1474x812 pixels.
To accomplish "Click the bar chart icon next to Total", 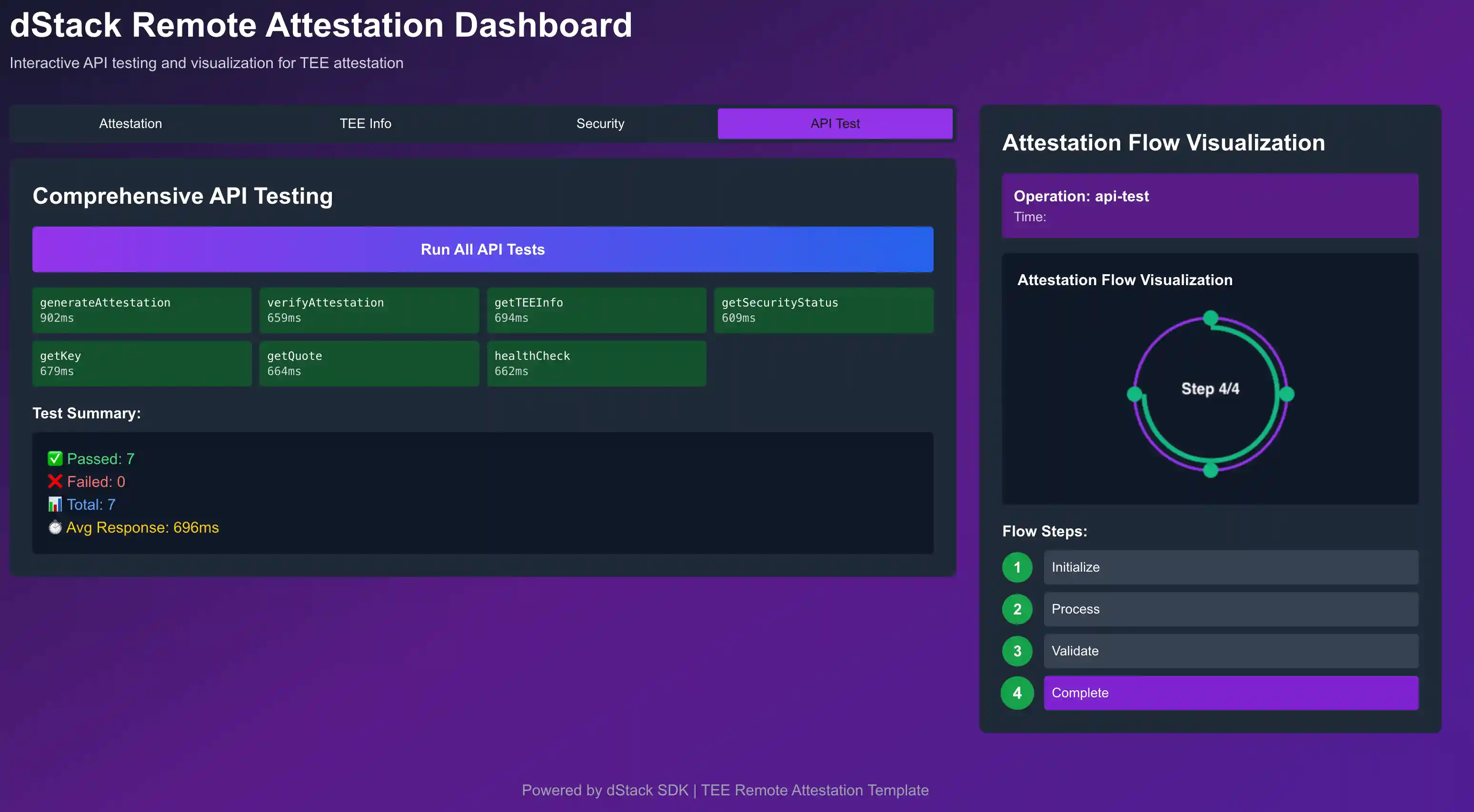I will (55, 504).
